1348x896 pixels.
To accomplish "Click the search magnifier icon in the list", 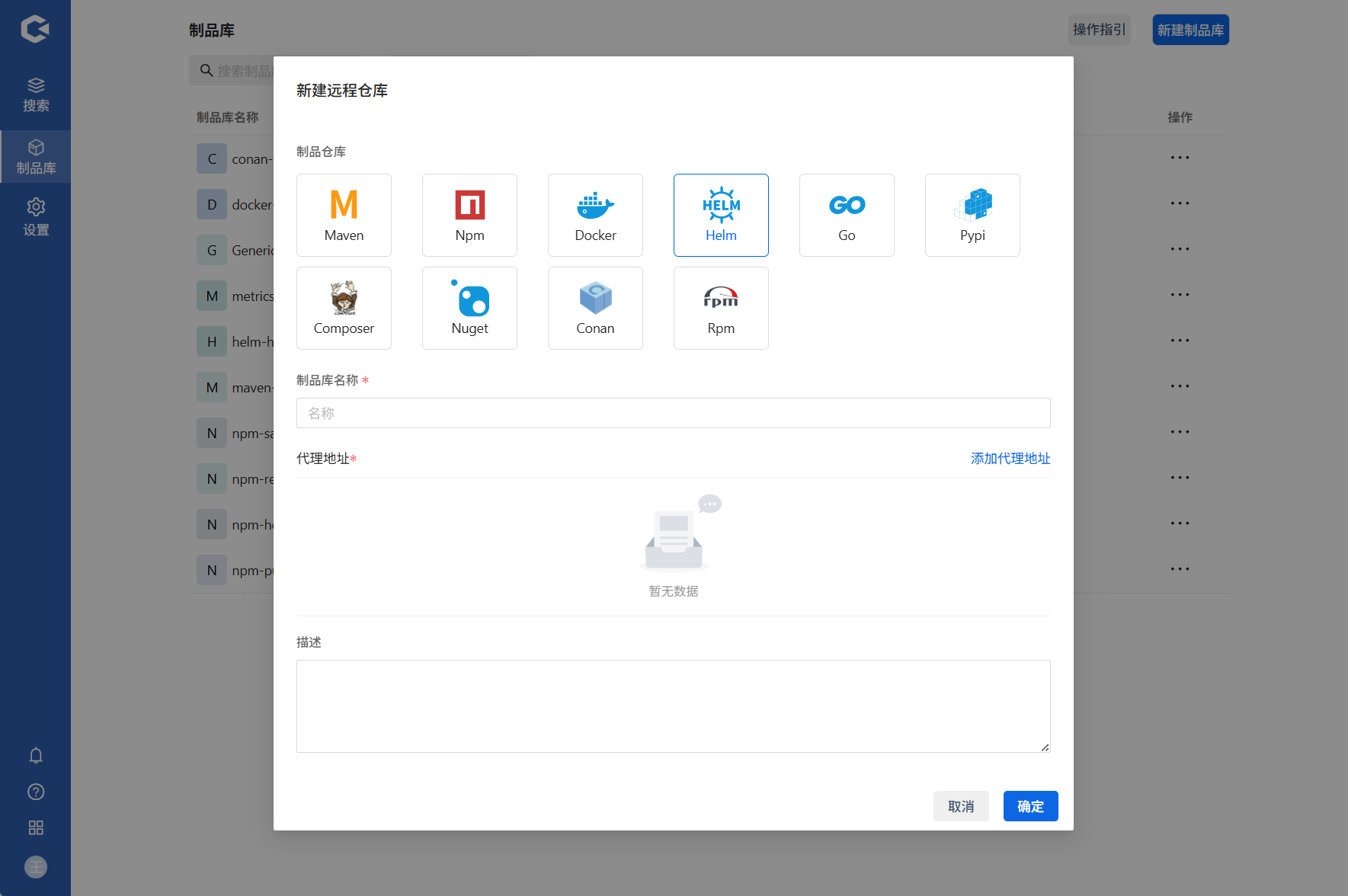I will [207, 71].
